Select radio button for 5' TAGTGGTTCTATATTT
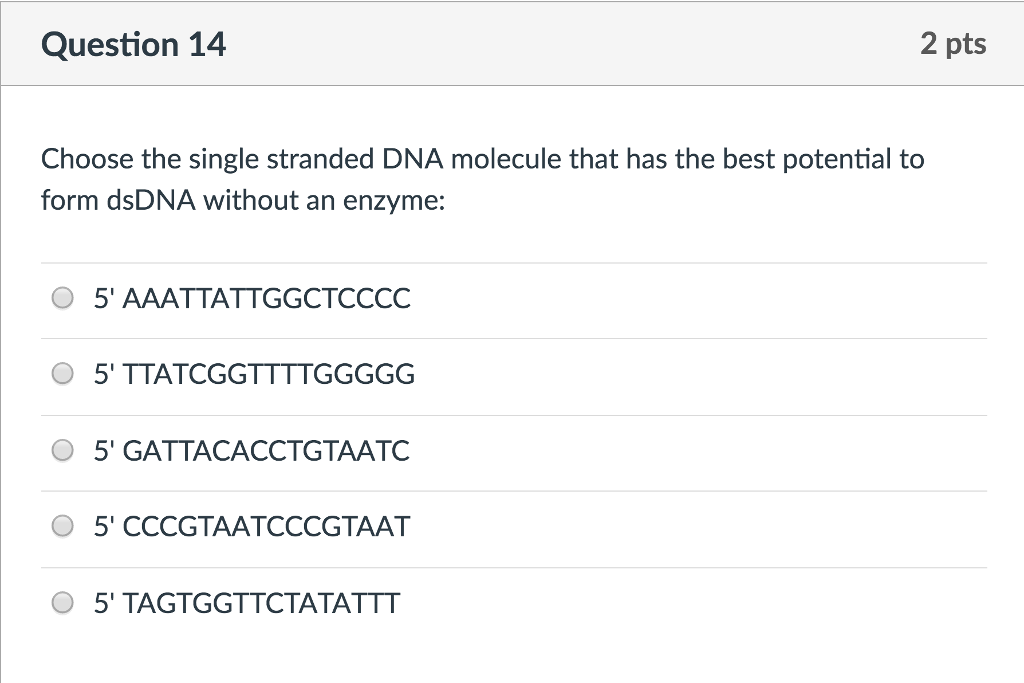 tap(62, 602)
